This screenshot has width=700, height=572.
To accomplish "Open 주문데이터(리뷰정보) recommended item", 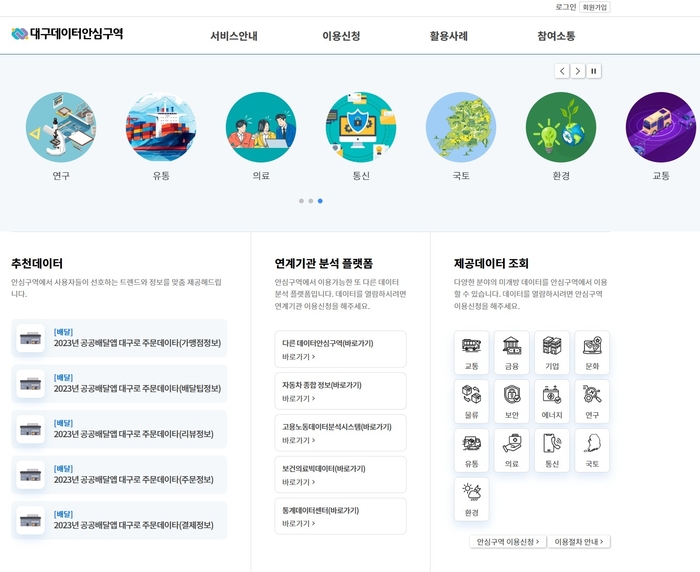I will 119,429.
